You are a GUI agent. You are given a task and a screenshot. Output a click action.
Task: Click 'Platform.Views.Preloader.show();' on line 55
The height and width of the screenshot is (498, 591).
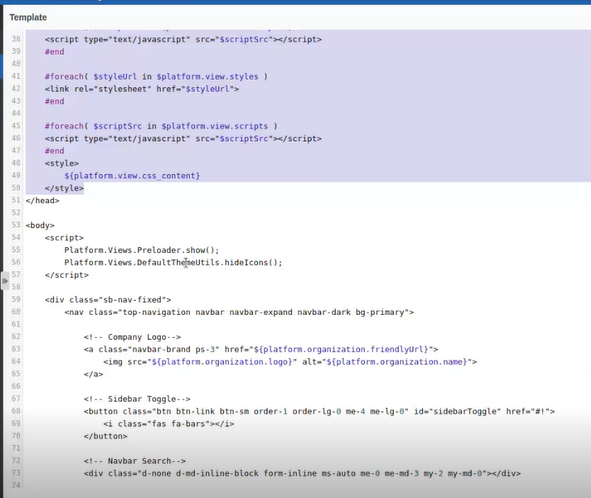pyautogui.click(x=141, y=250)
